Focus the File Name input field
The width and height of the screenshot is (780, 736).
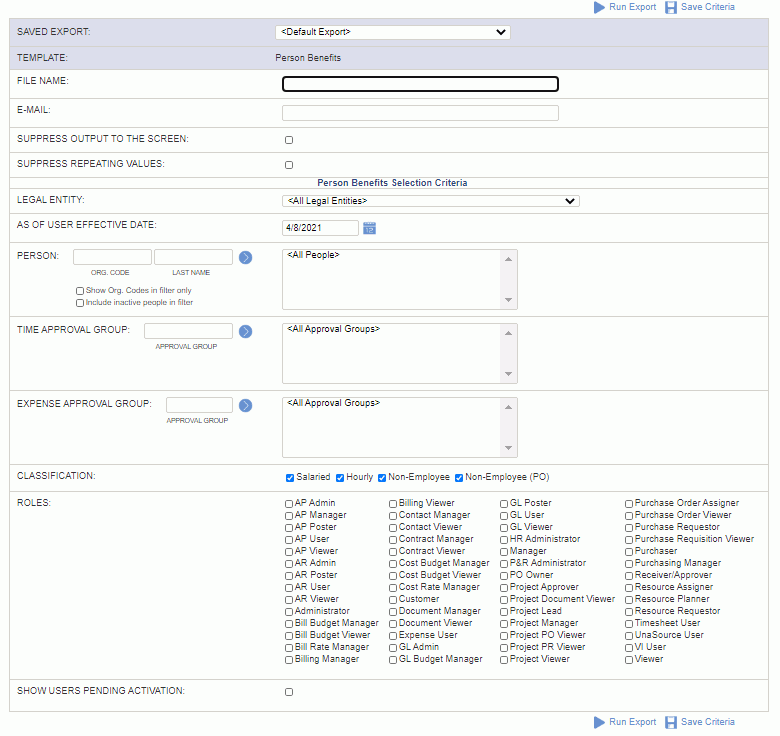click(420, 84)
